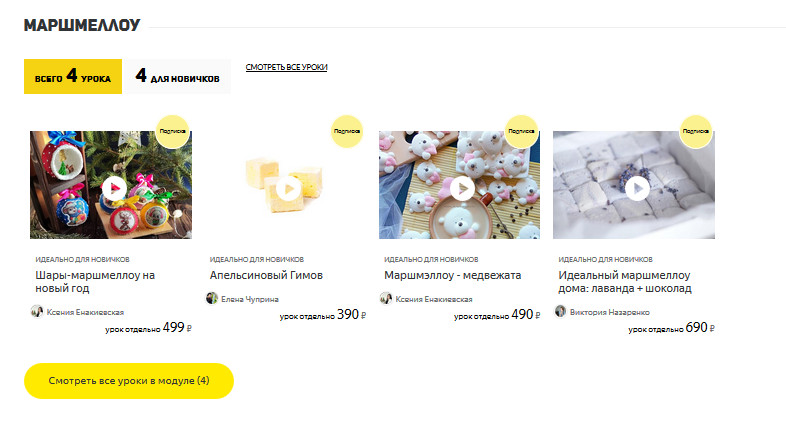Image resolution: width=786 pixels, height=430 pixels.
Task: Click the Смотреть все уроки в модуле (4) button
Action: coord(129,381)
